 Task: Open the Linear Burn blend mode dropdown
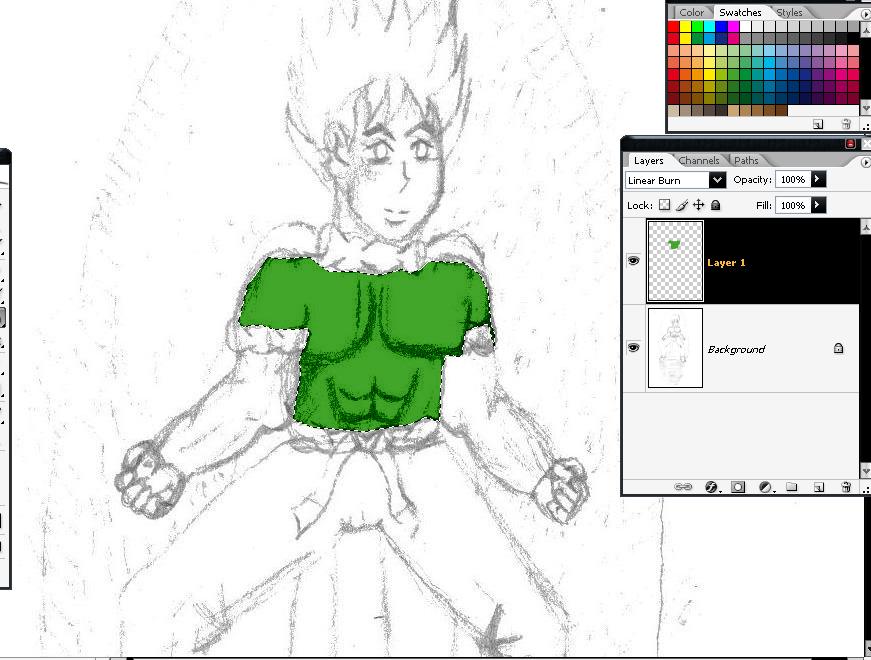(717, 180)
